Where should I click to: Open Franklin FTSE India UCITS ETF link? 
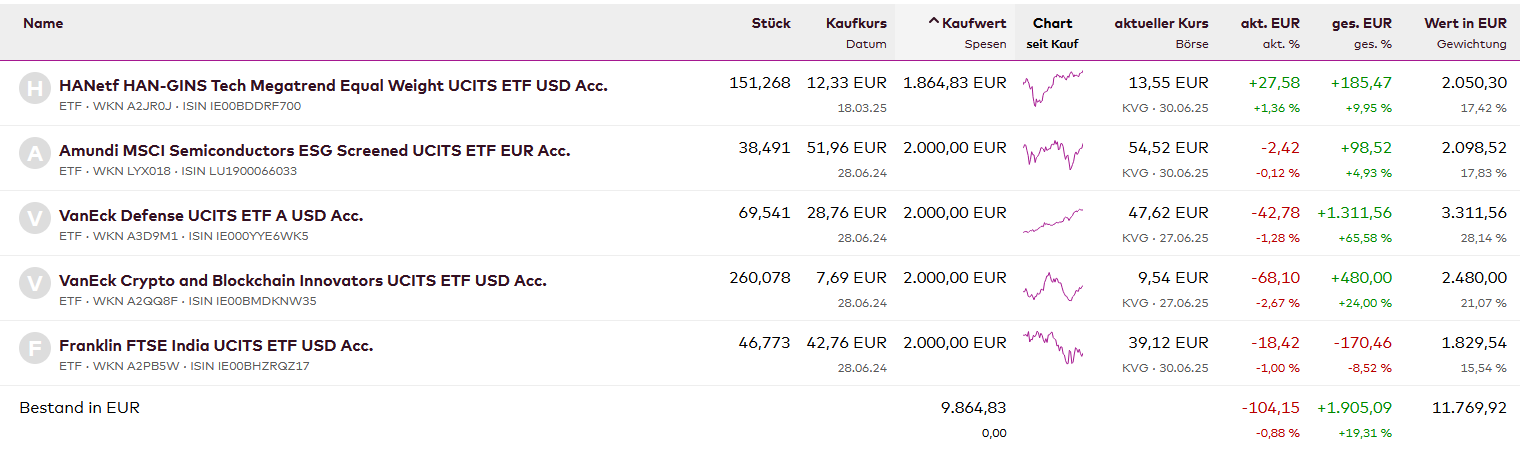(x=216, y=346)
